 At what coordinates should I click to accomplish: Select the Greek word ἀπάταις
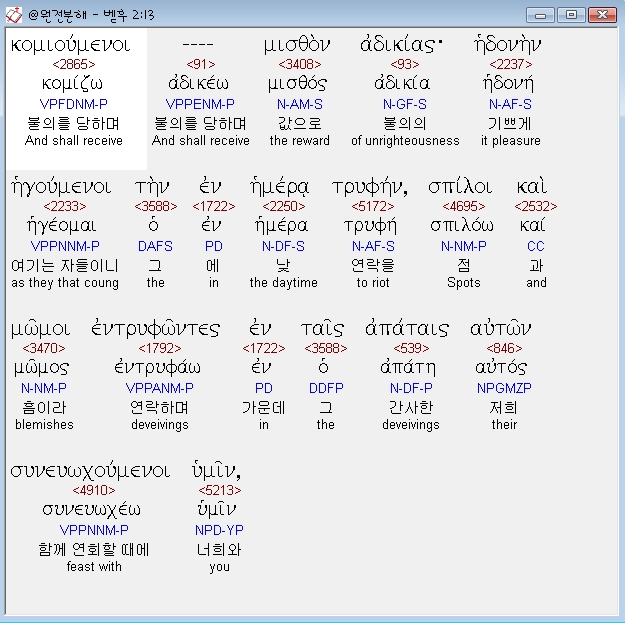tap(407, 329)
